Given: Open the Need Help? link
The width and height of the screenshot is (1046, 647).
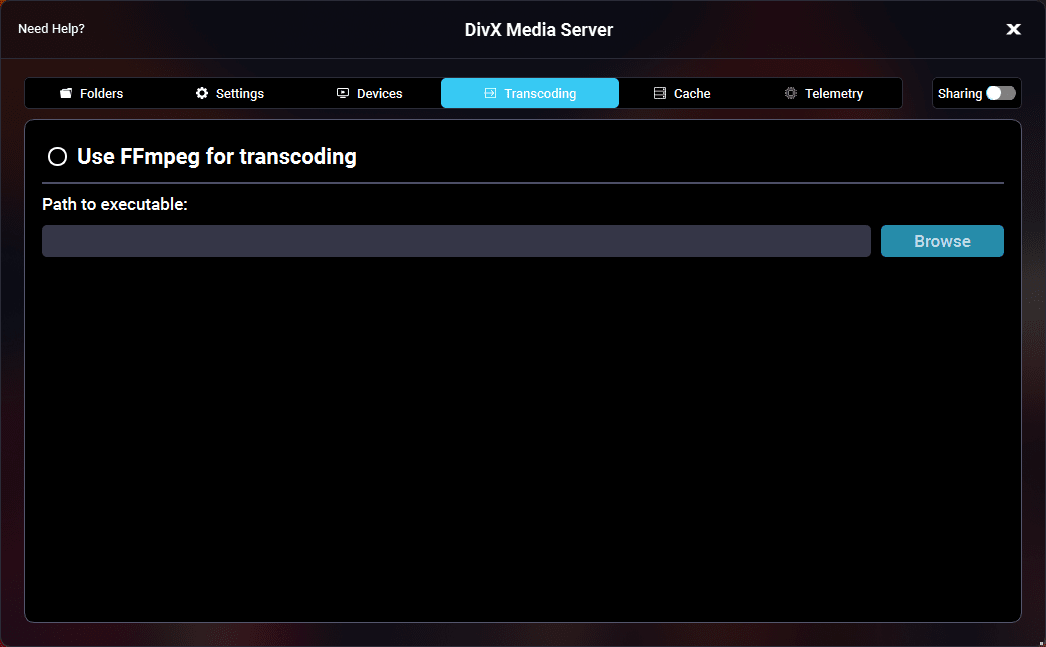Looking at the screenshot, I should point(51,29).
